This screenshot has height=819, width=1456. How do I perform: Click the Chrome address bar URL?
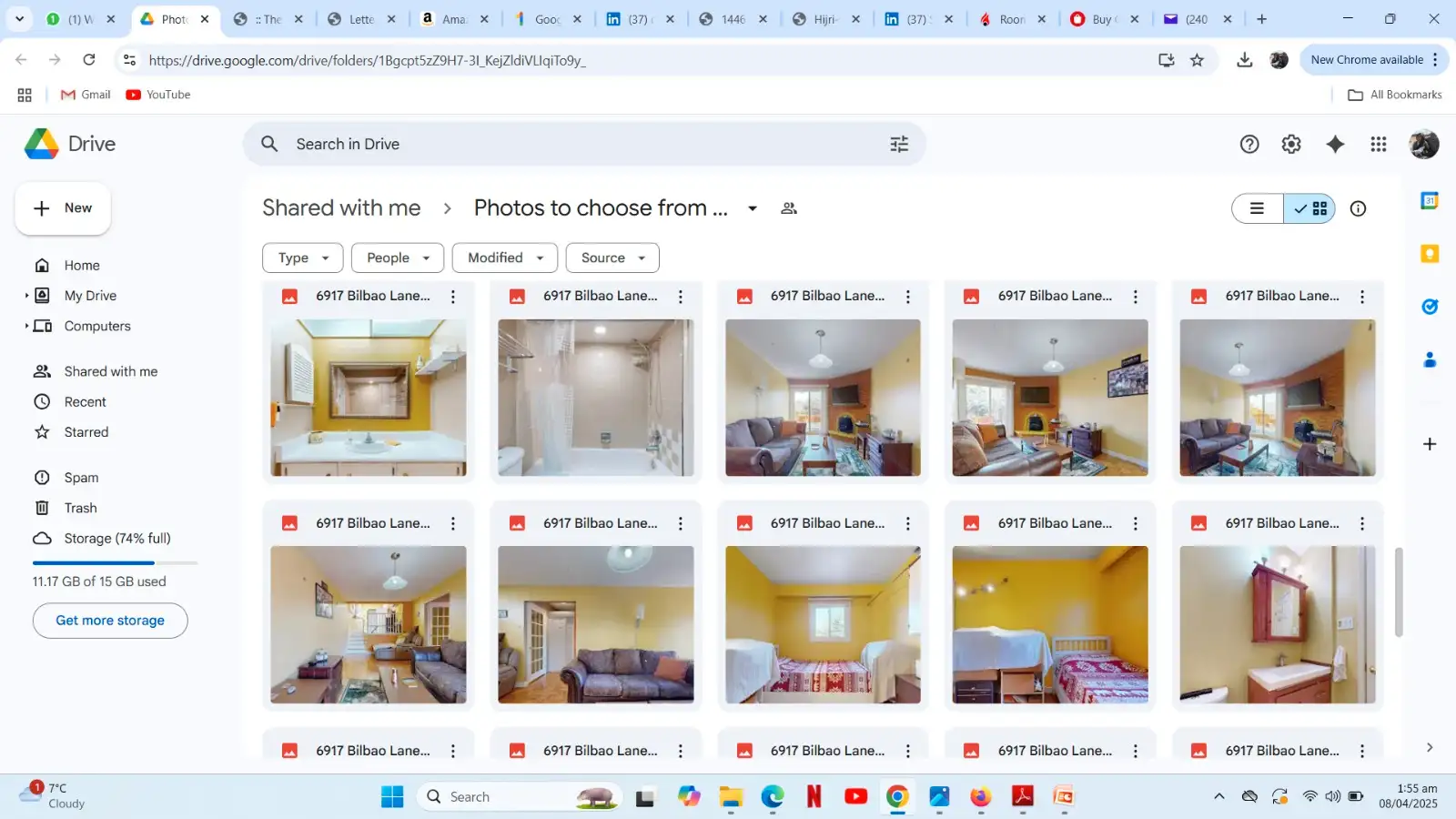coord(367,60)
